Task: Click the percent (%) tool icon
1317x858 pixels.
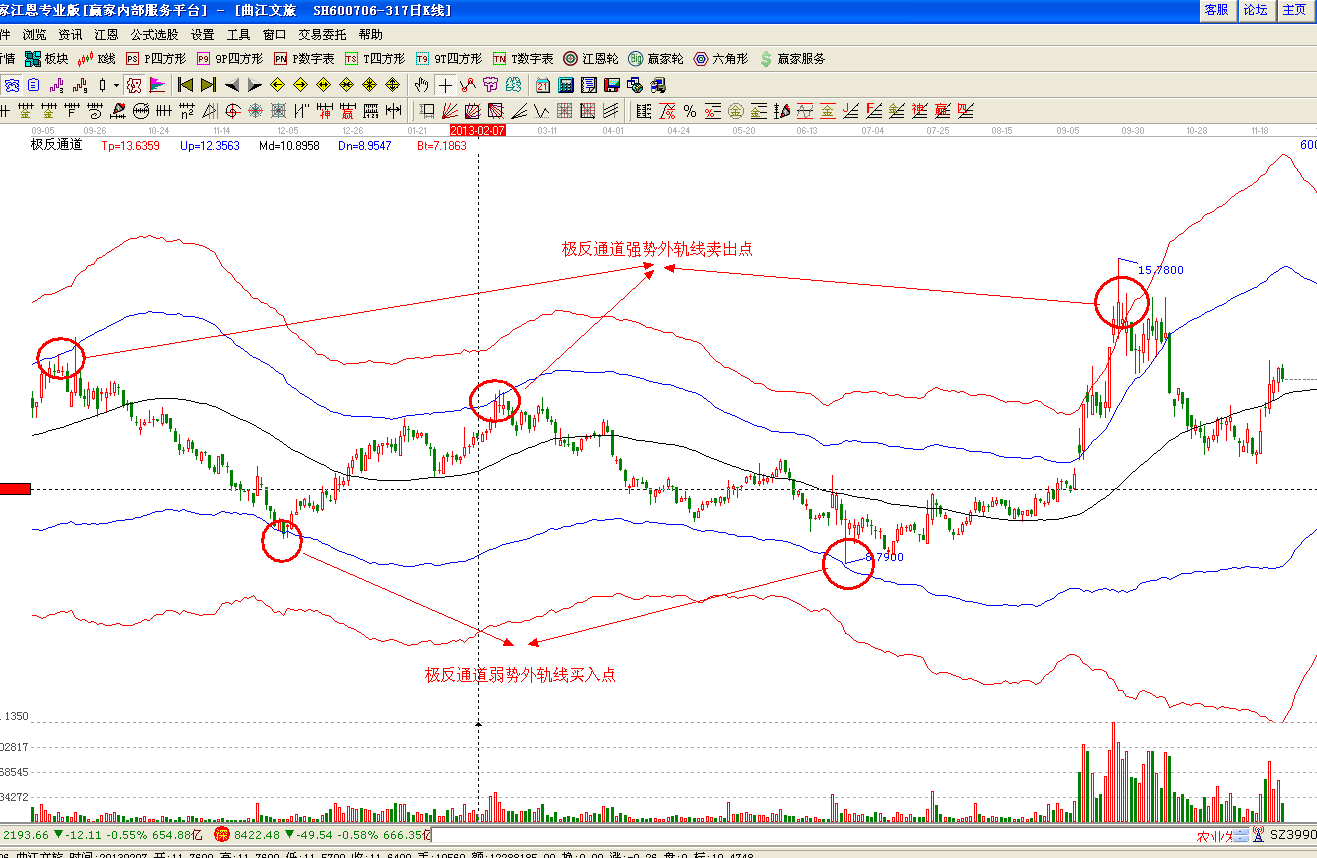Action: pos(691,111)
